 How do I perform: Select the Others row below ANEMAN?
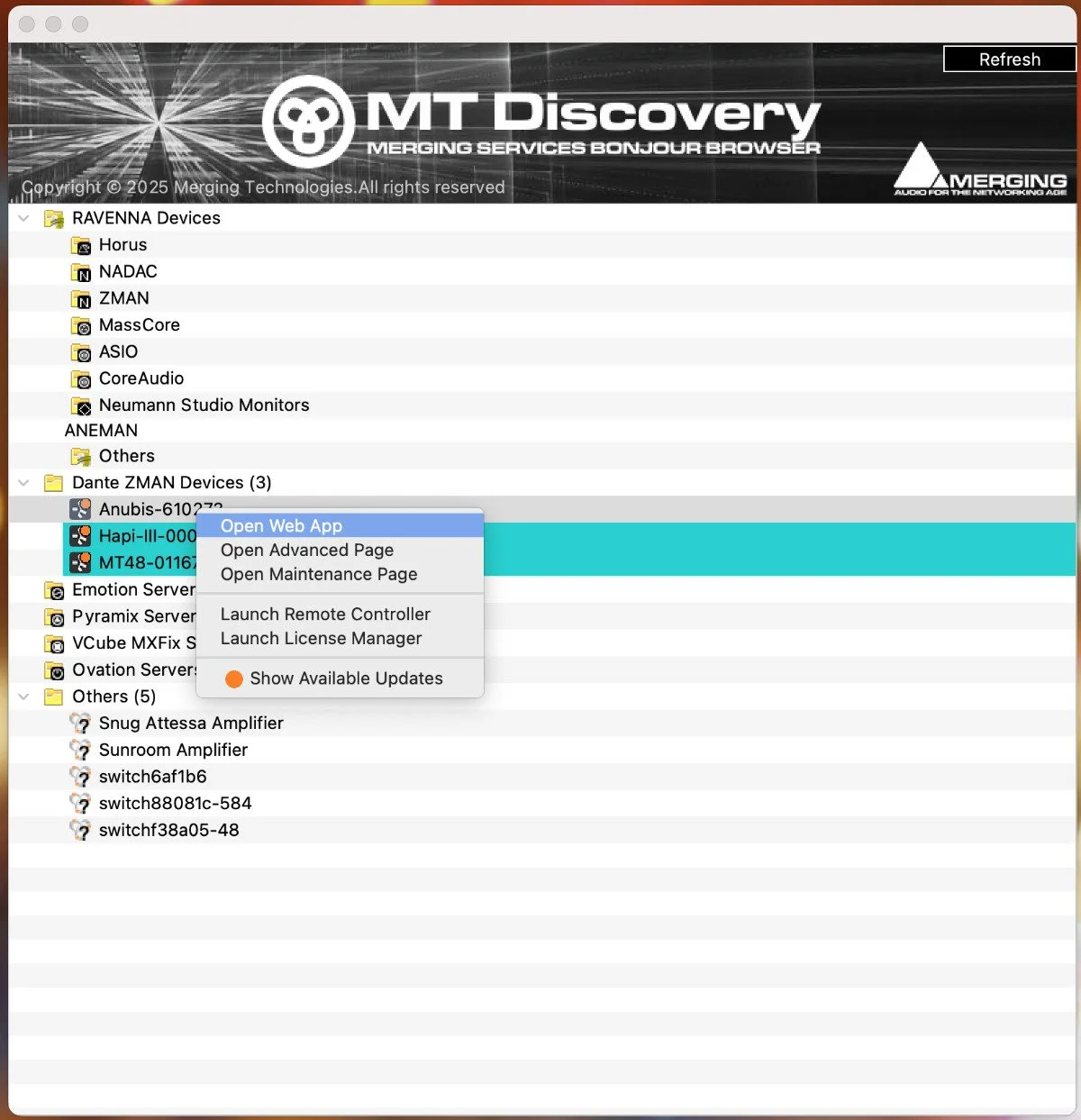(x=542, y=456)
